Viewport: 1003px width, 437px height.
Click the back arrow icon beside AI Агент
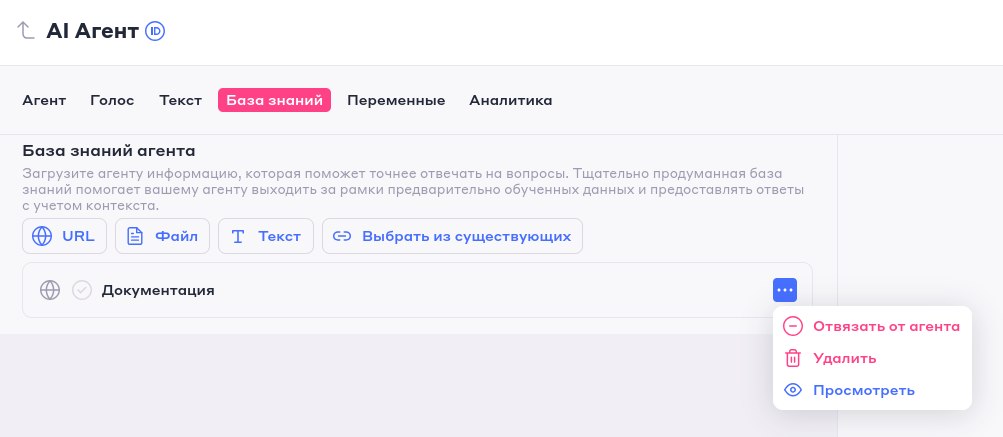point(25,30)
